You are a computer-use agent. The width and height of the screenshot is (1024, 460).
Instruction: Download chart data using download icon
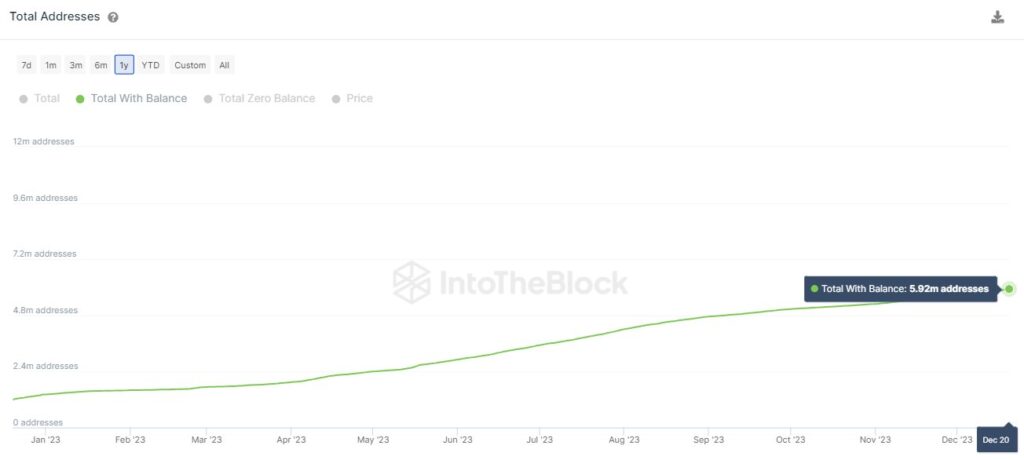tap(997, 17)
